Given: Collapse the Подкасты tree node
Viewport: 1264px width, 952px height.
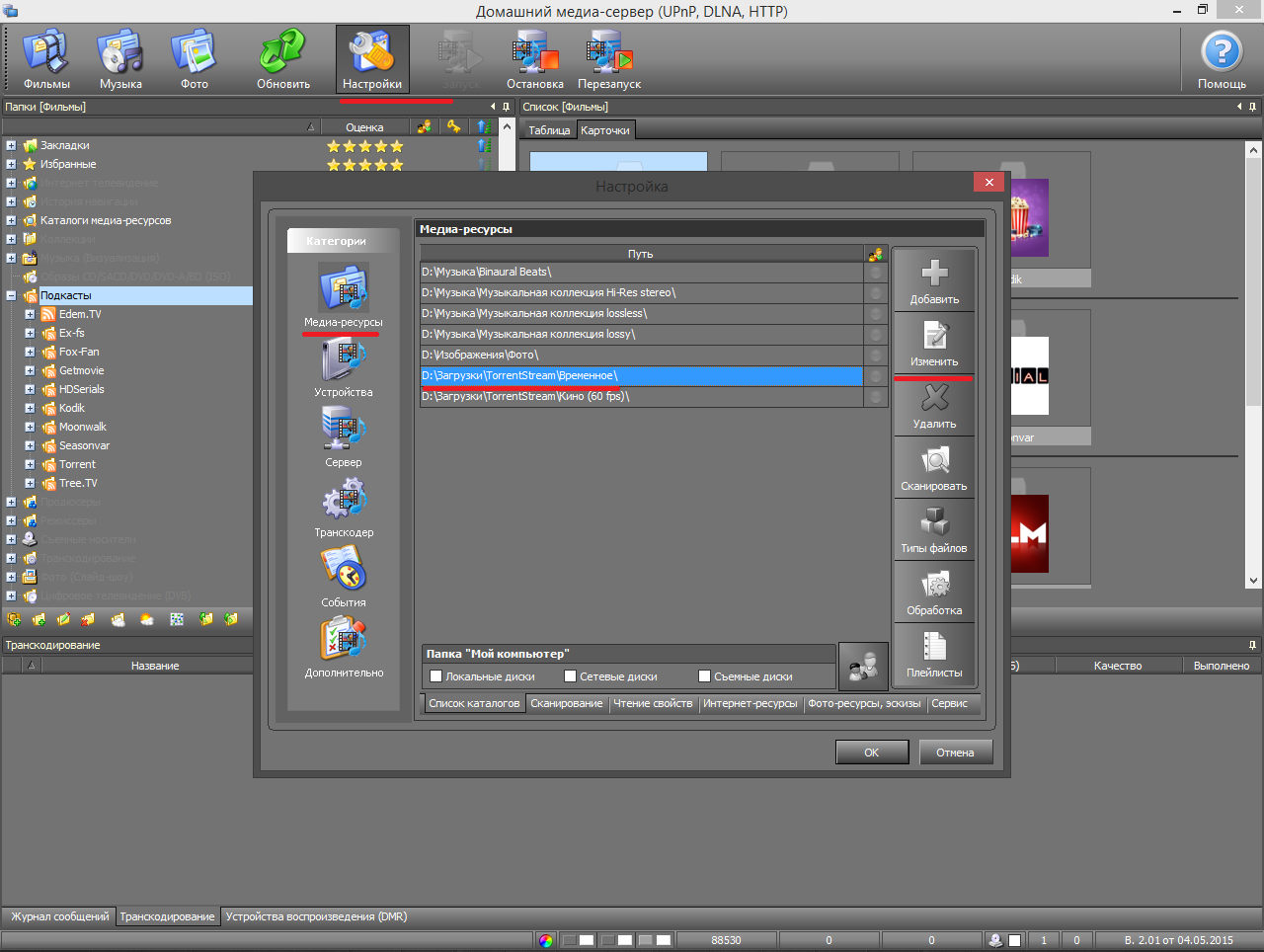Looking at the screenshot, I should pyautogui.click(x=11, y=295).
